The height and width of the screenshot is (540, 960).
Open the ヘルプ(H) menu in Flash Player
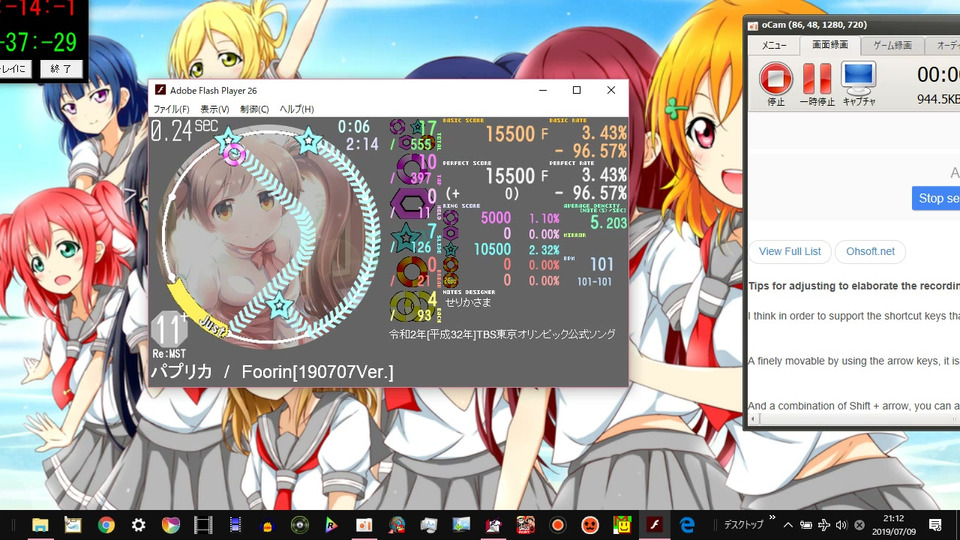coord(297,109)
